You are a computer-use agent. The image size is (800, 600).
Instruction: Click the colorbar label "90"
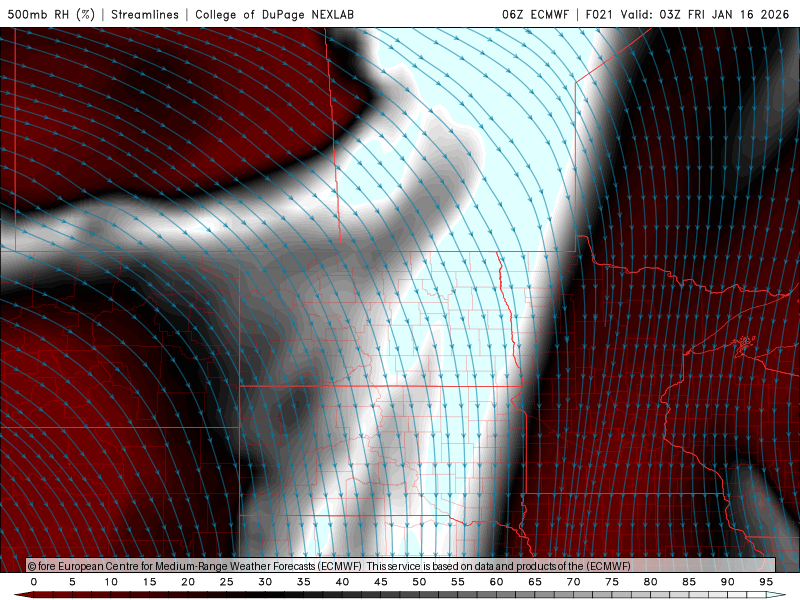[727, 582]
